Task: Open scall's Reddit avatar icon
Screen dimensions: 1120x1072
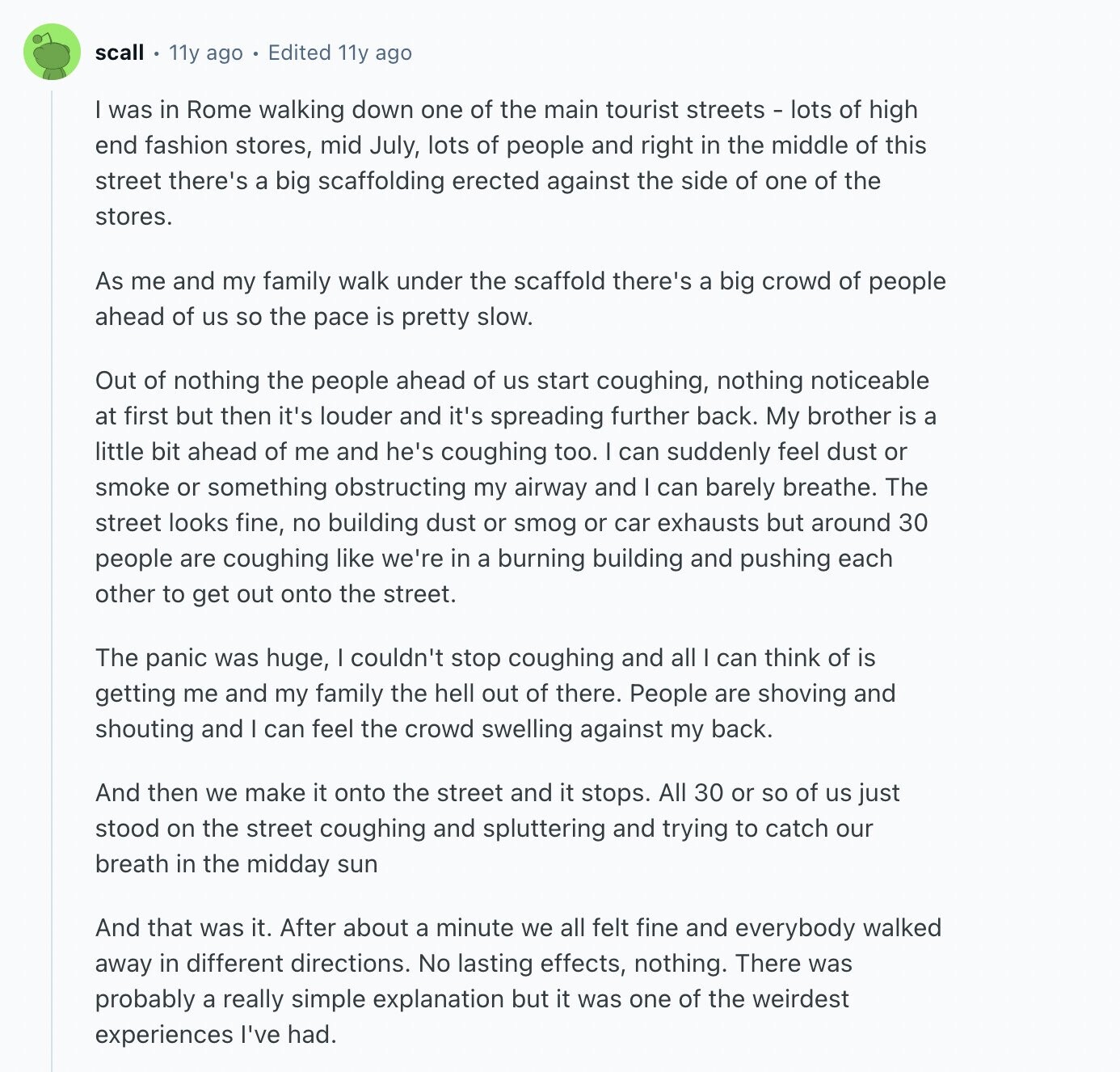Action: [x=52, y=53]
